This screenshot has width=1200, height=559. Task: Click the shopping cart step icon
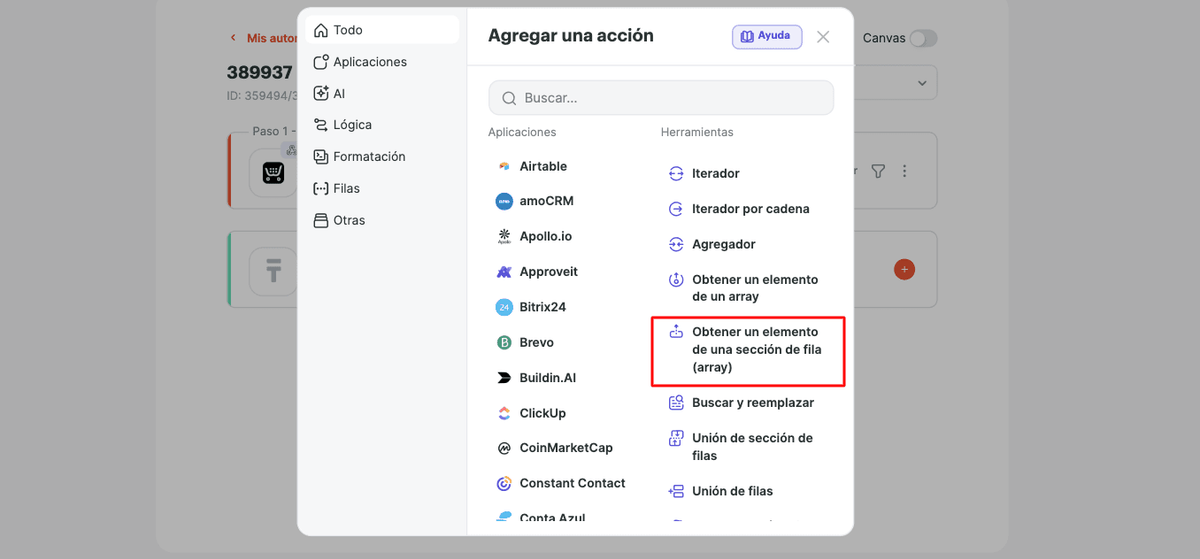coord(273,172)
